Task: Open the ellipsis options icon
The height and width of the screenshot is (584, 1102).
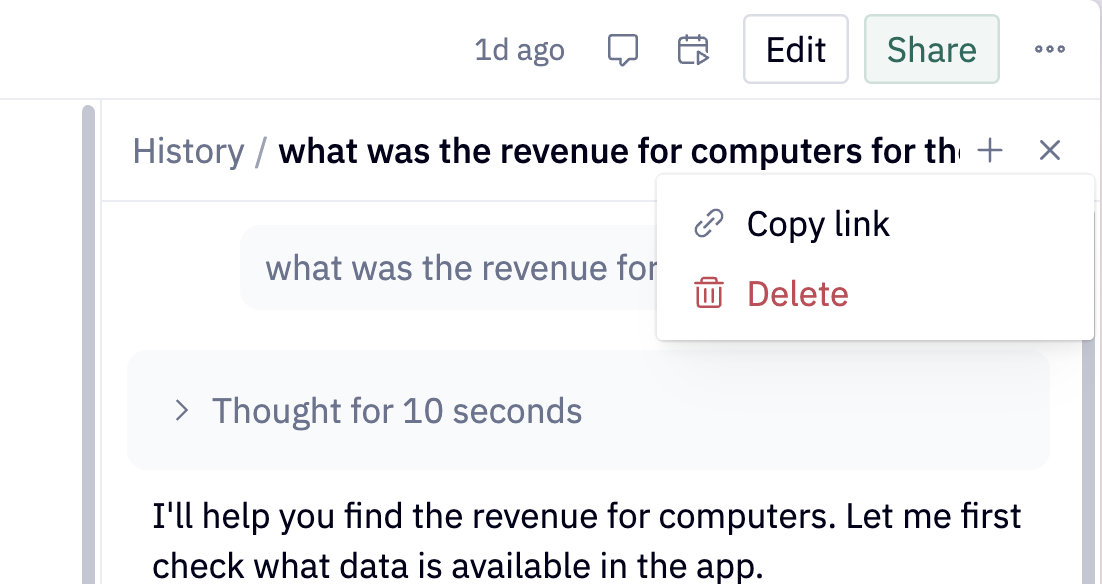Action: click(x=1050, y=49)
